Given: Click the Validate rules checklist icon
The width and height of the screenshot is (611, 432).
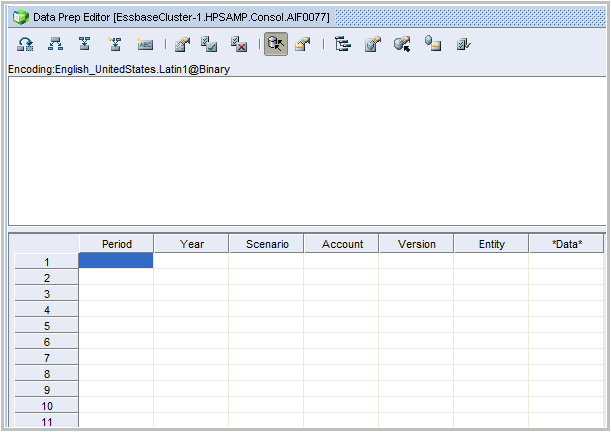Looking at the screenshot, I should point(463,44).
